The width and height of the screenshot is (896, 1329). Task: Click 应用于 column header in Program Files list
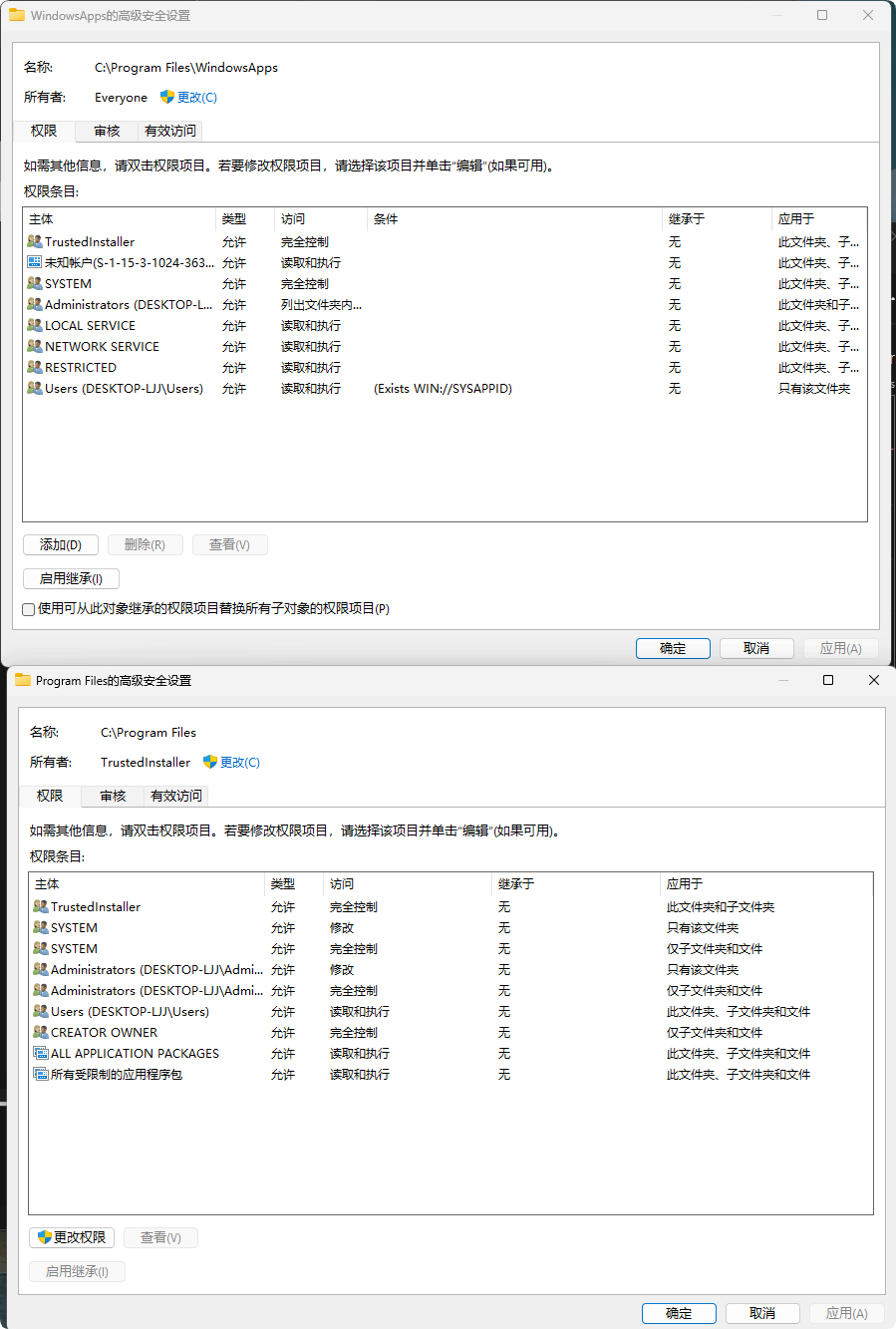tap(765, 884)
